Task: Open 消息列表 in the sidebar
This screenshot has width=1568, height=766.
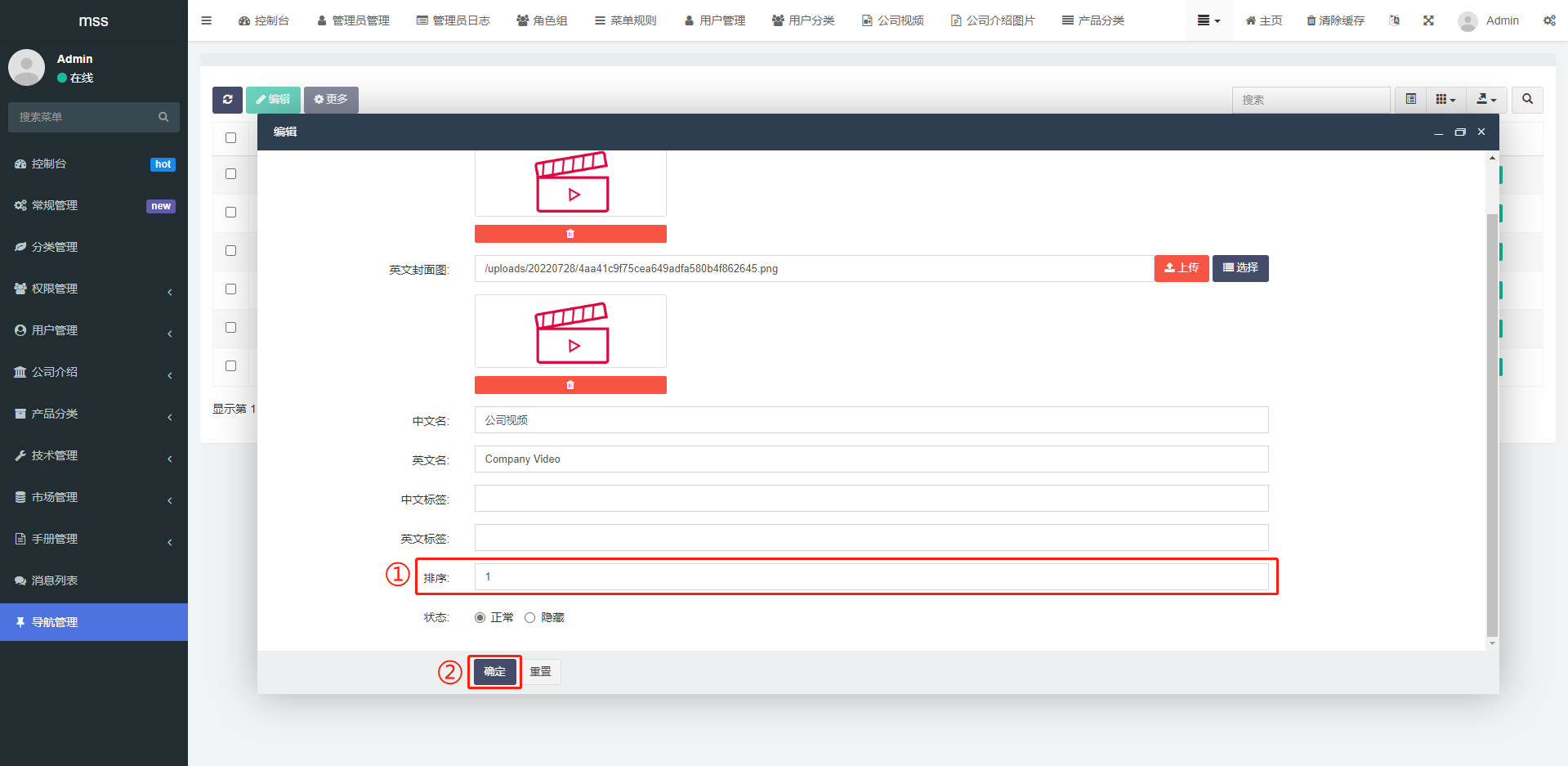Action: pyautogui.click(x=55, y=580)
